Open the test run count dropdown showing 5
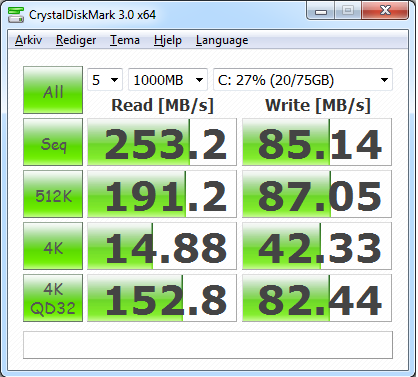Screen dimensions: 418x377 105,80
